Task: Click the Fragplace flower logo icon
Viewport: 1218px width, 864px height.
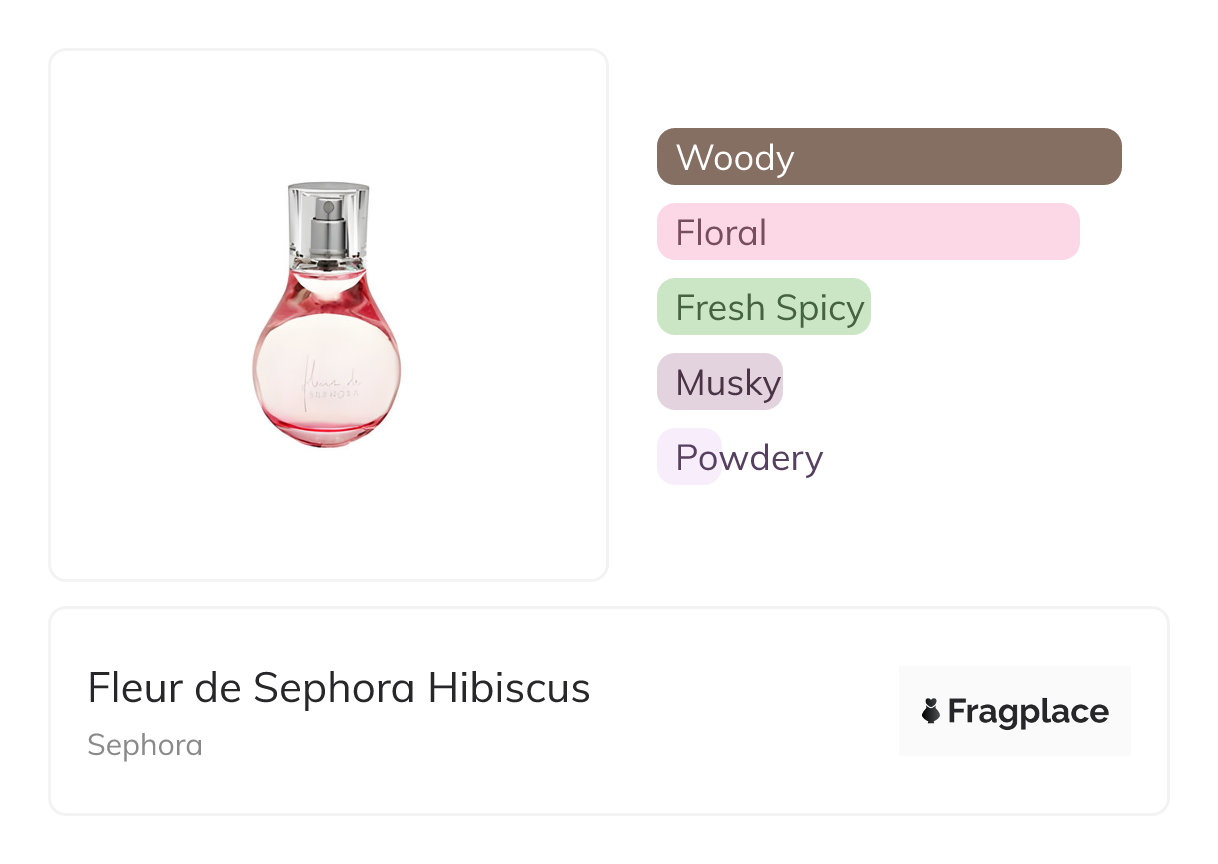Action: click(931, 712)
